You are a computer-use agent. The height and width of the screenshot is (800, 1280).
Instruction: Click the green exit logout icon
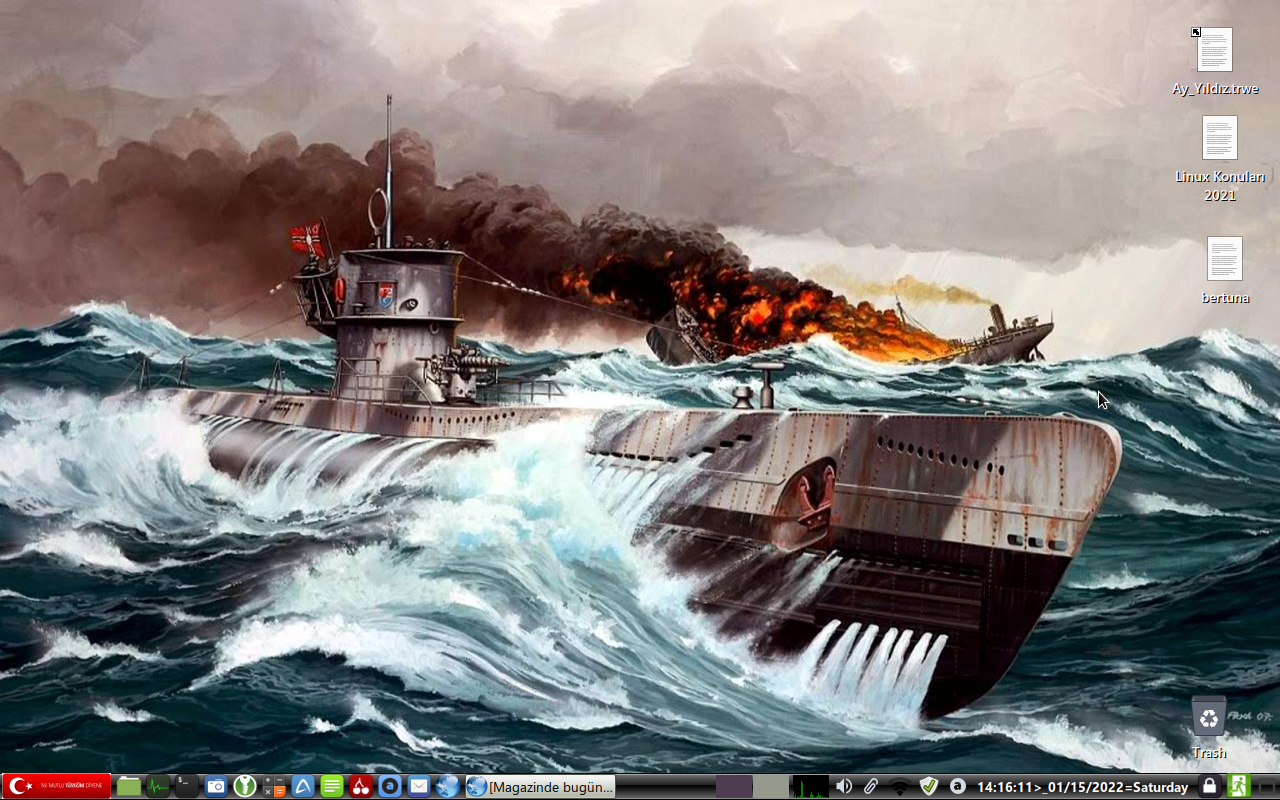click(x=1239, y=786)
